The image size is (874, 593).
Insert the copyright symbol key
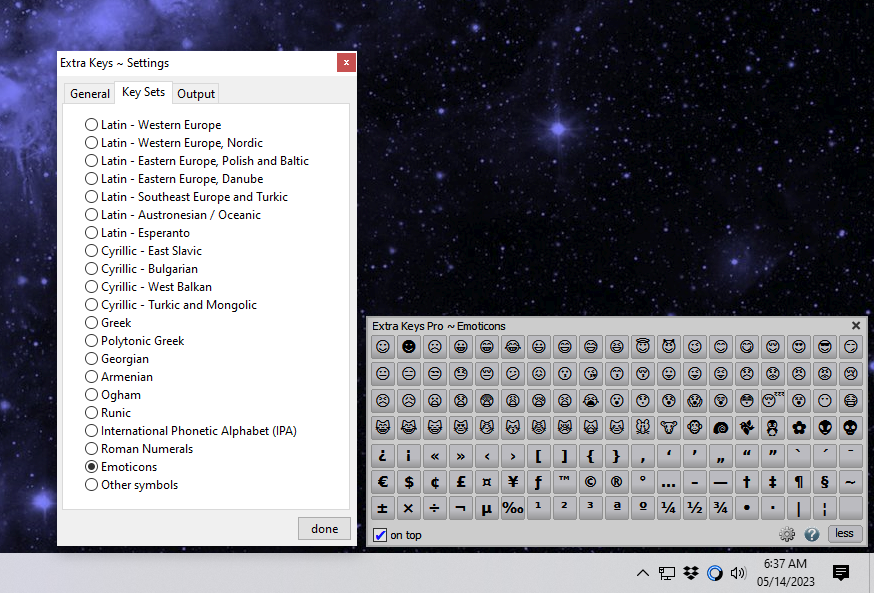[x=590, y=482]
